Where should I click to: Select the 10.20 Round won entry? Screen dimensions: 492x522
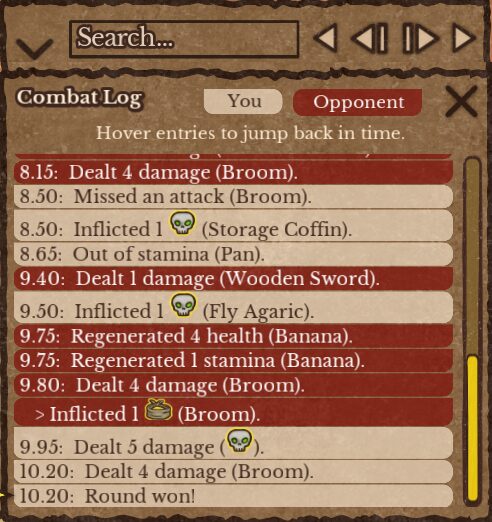233,496
